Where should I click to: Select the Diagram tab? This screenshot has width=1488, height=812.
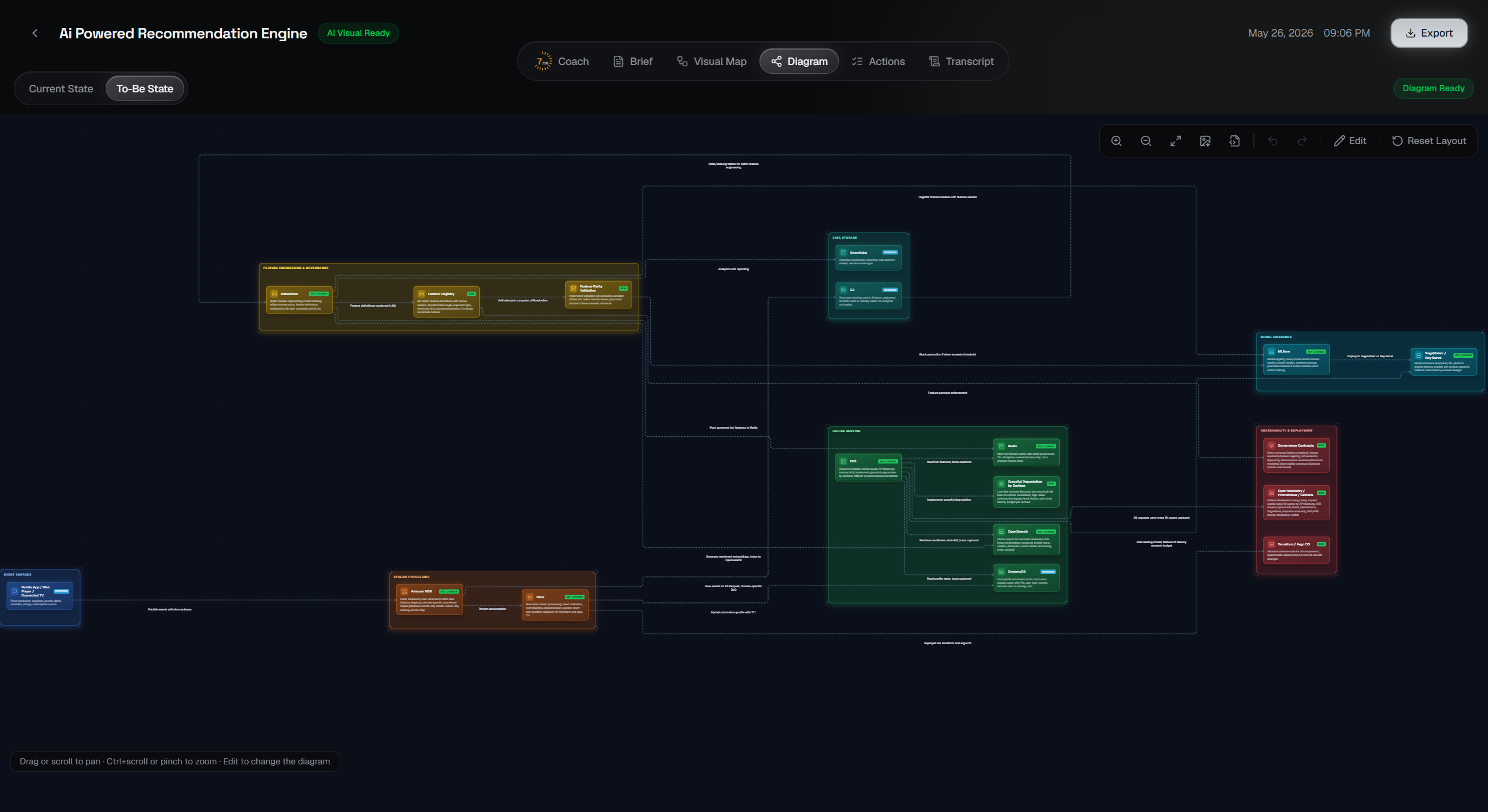(x=799, y=62)
